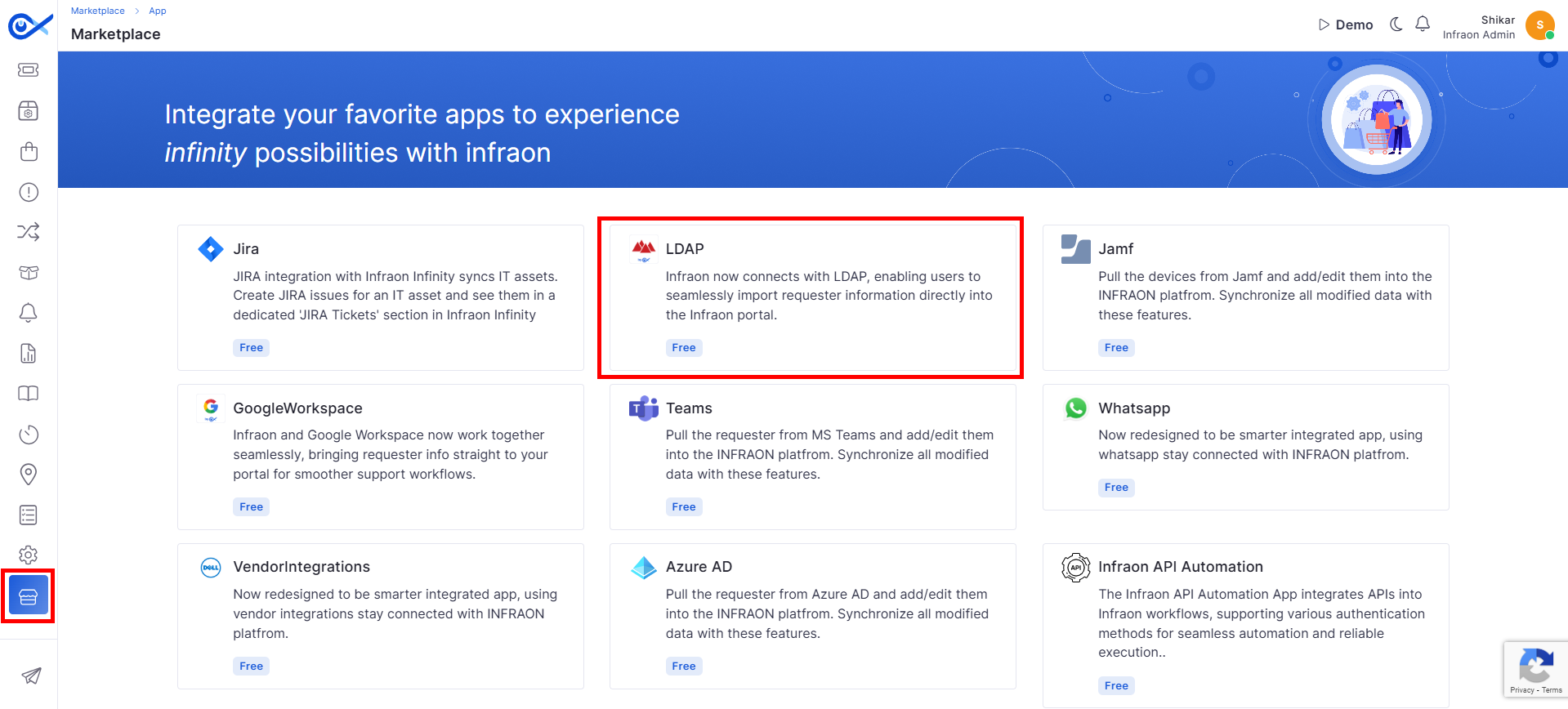Select the GoogleWorkspace logo icon
Screen dimensions: 1568x709
211,408
